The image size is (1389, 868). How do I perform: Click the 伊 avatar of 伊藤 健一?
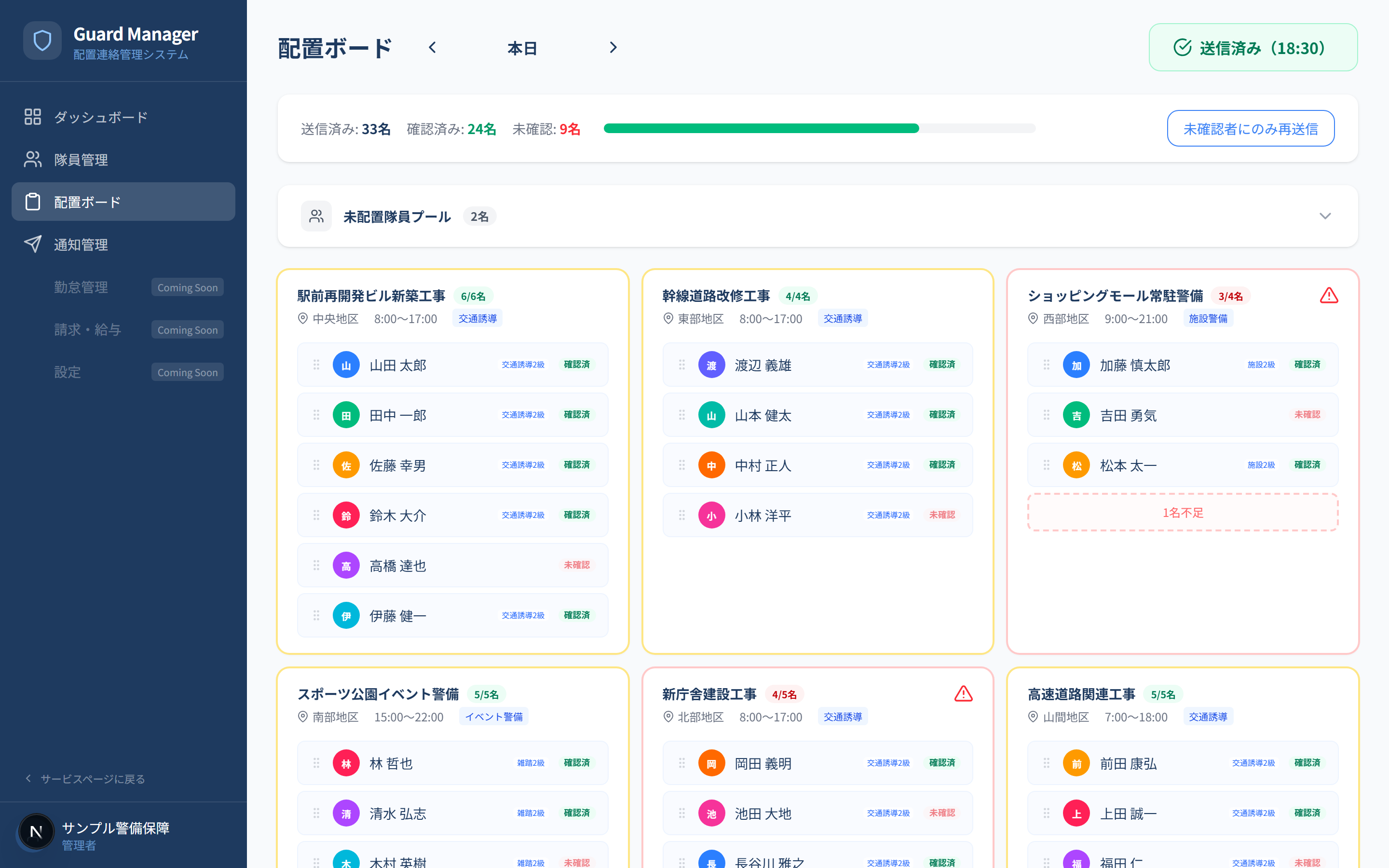tap(346, 615)
